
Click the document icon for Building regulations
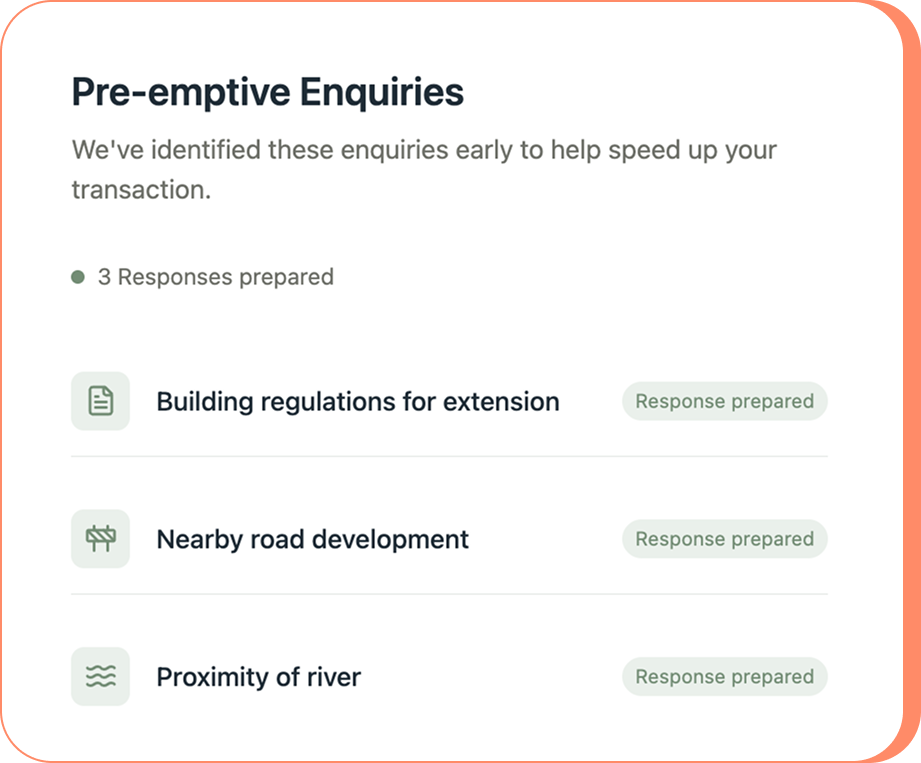[100, 401]
